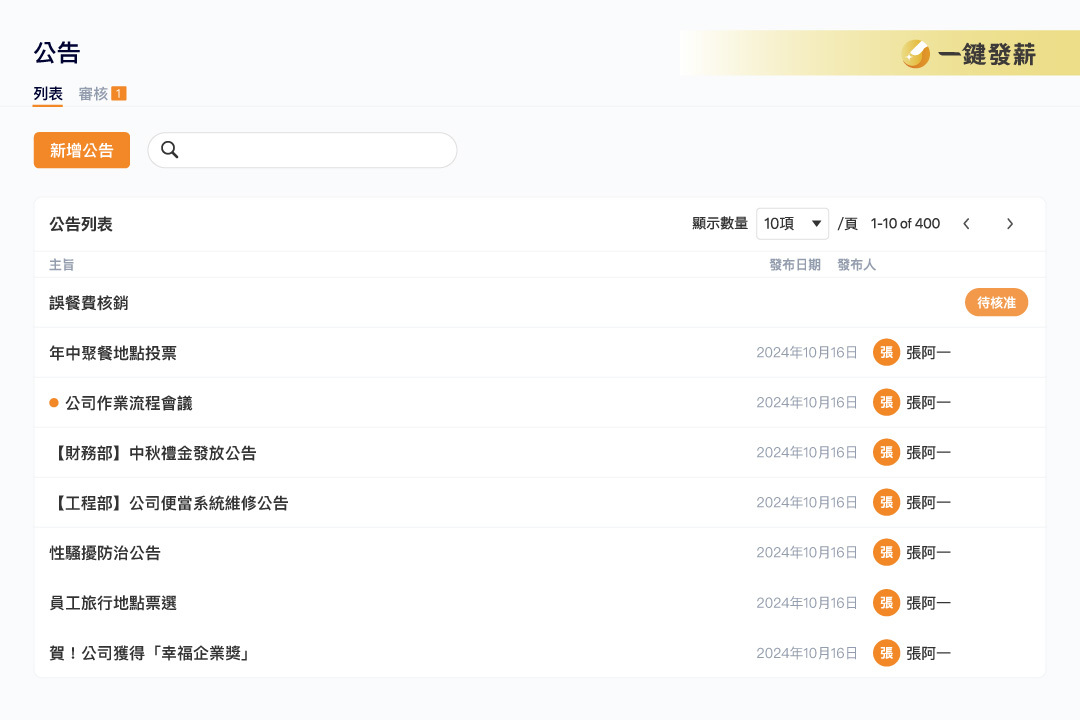Click 張 avatar in 中秋禮金發放公告 row
This screenshot has width=1080, height=720.
886,453
